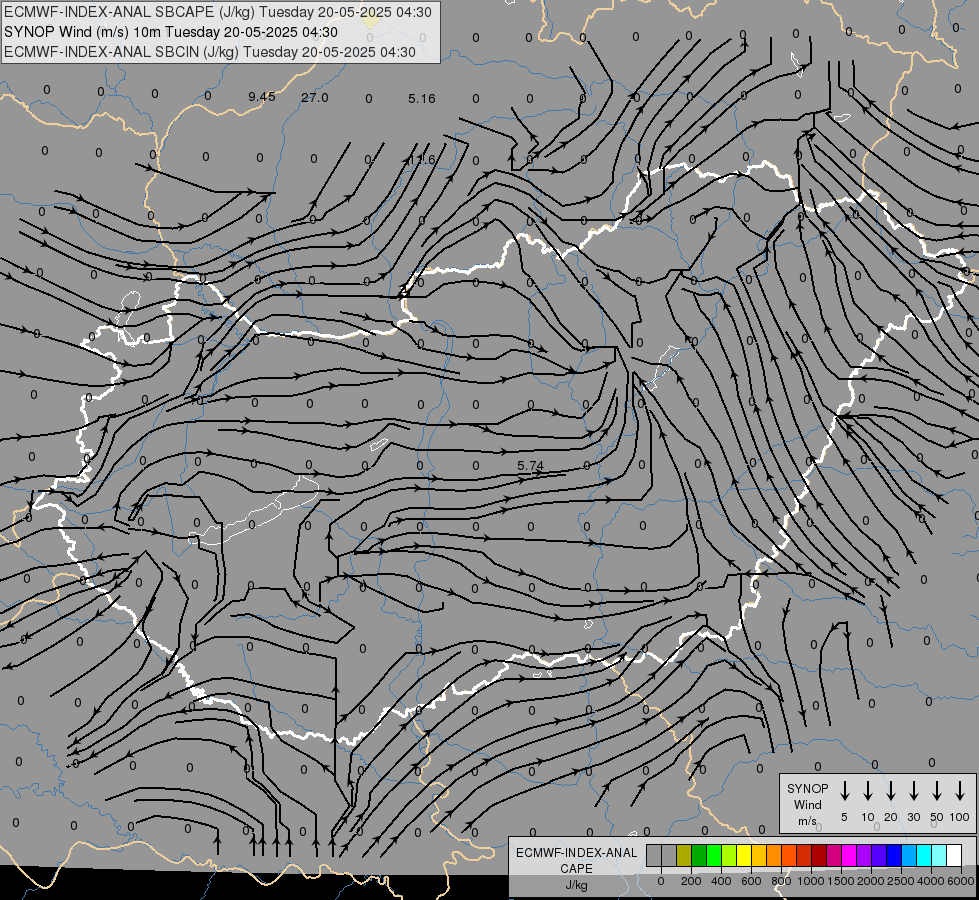The width and height of the screenshot is (979, 900).
Task: Click the ECMWF-INDEX-ANAL label in the CAPE scale
Action: [576, 853]
